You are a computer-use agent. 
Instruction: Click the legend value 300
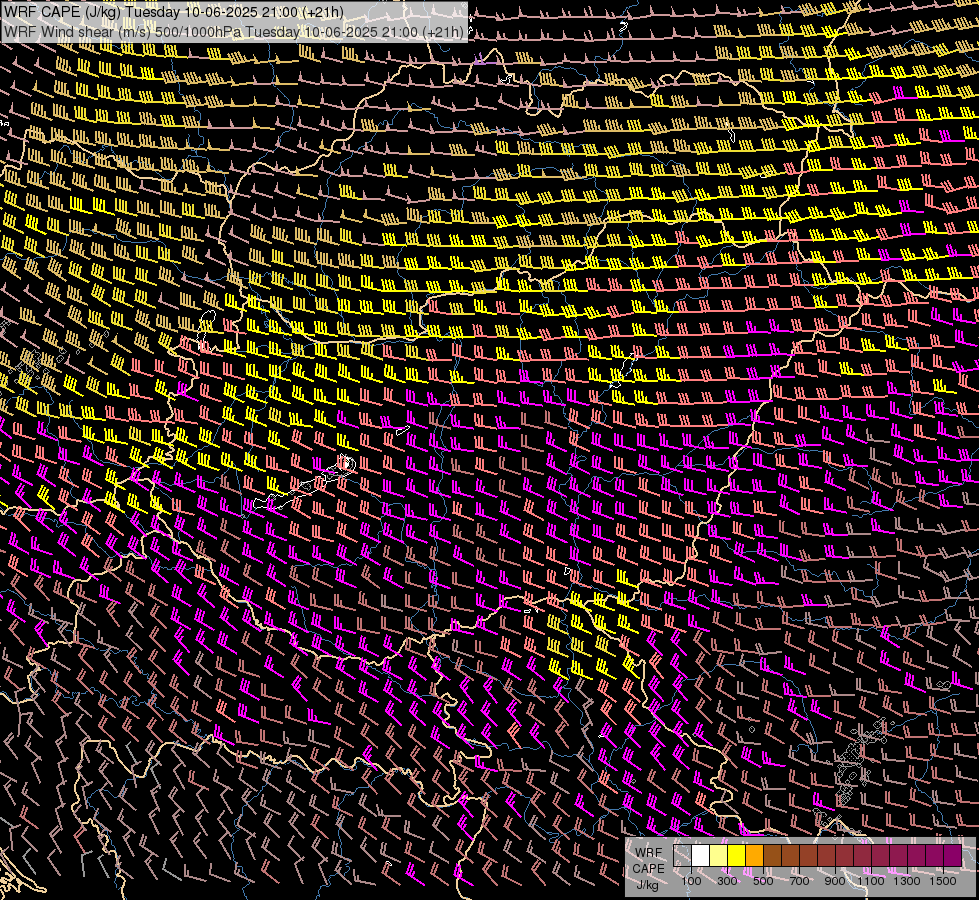(x=727, y=881)
